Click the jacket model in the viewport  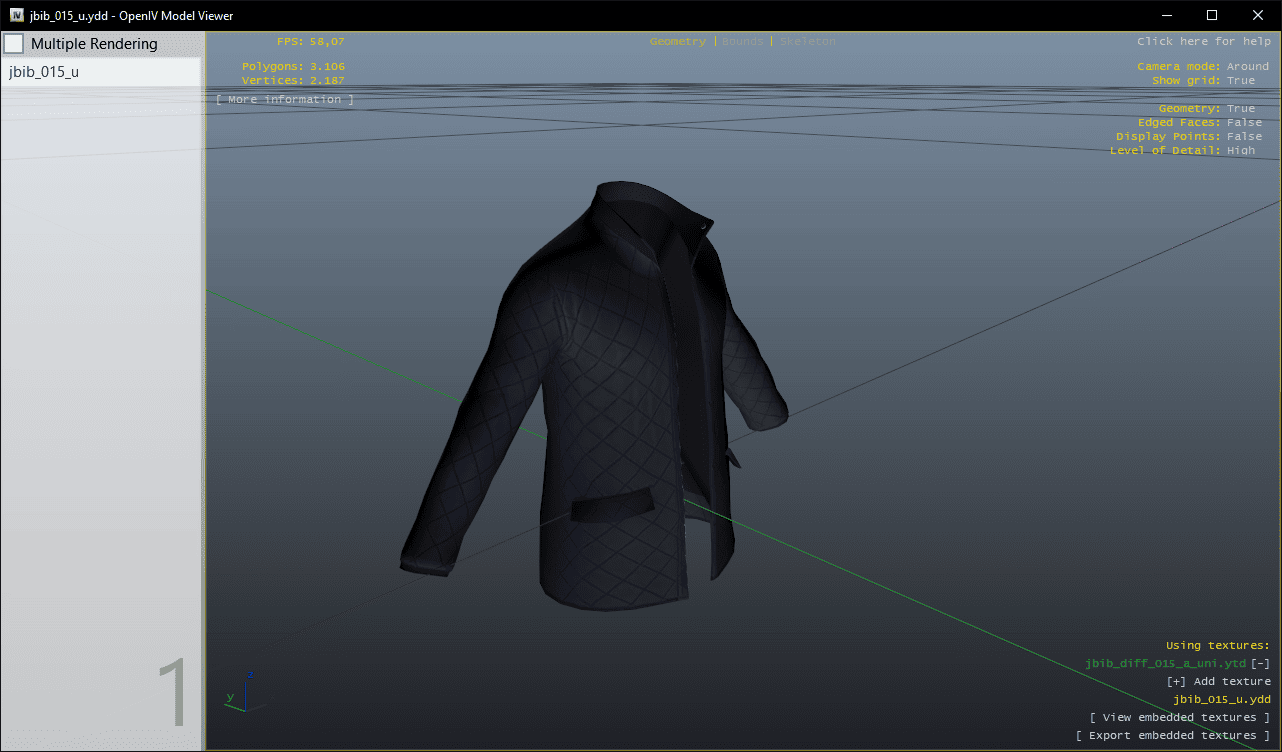tap(600, 400)
